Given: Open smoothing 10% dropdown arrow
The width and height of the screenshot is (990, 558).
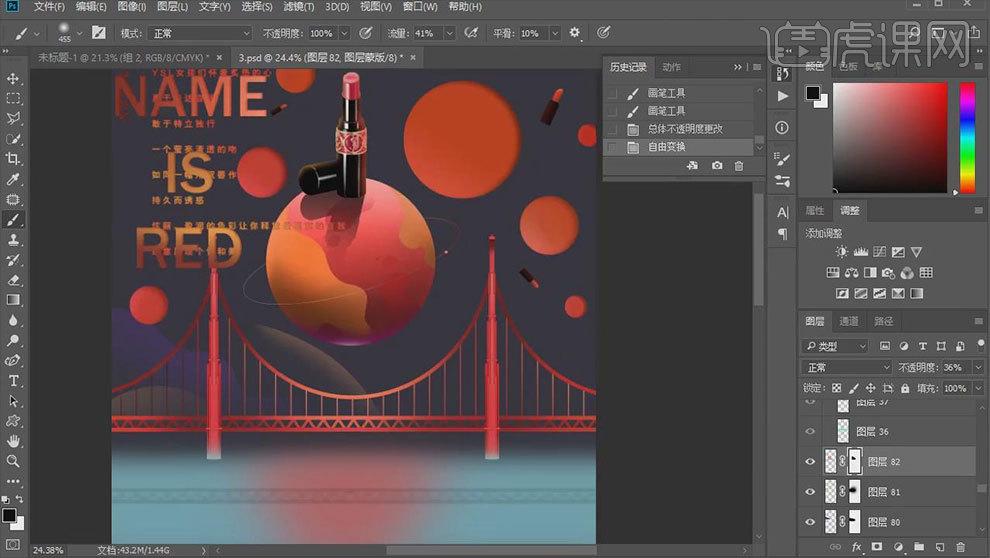Looking at the screenshot, I should [554, 33].
